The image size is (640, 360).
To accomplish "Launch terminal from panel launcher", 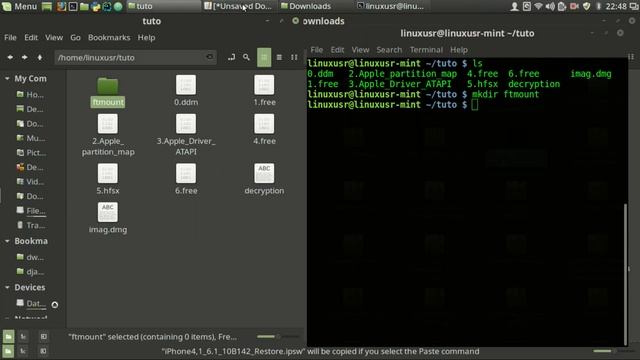I will click(73, 6).
